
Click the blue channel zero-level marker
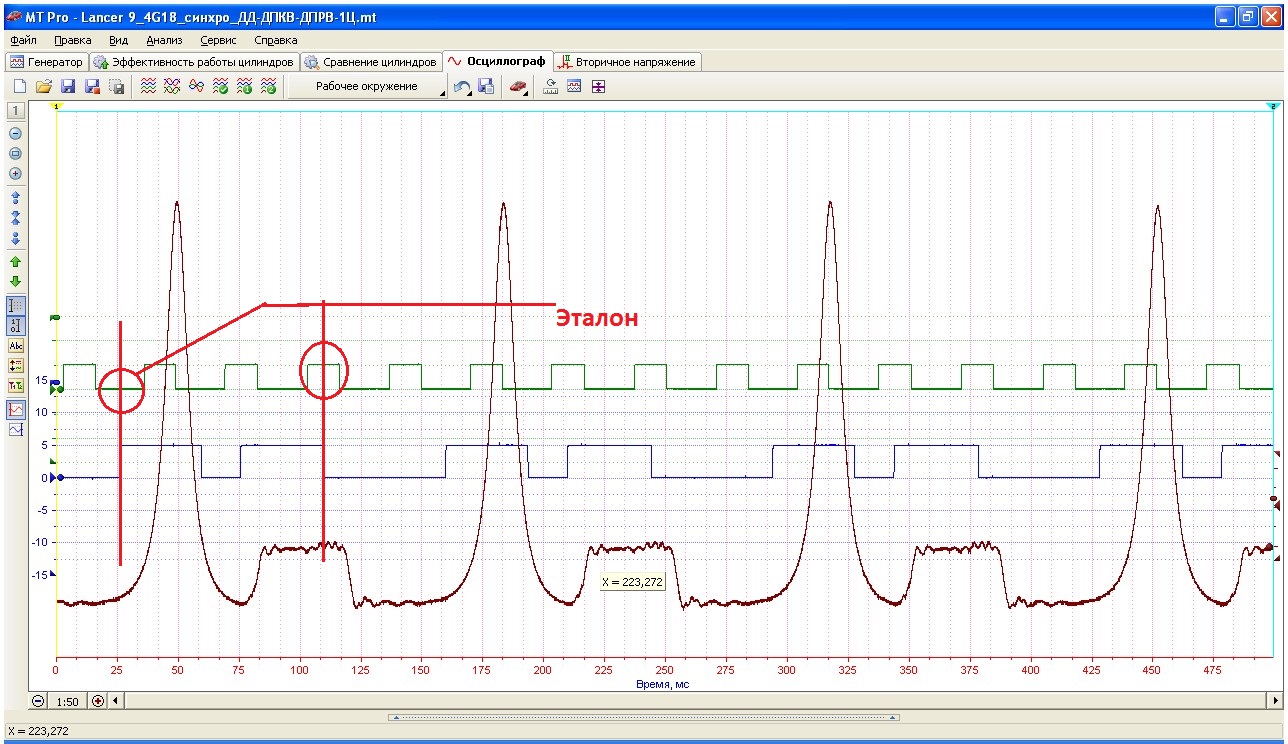57,478
